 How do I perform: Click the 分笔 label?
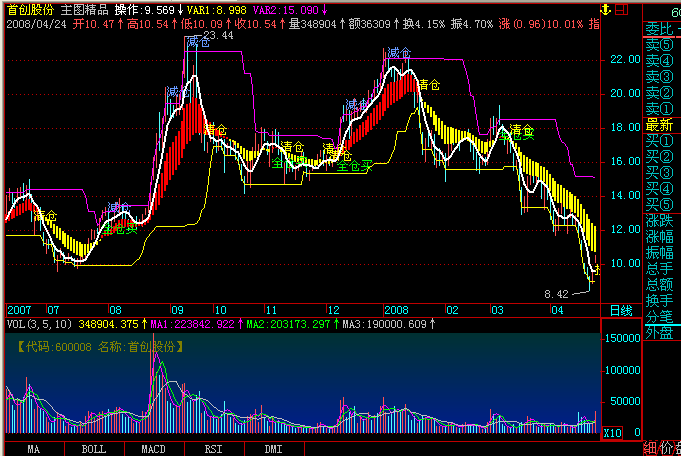click(659, 317)
